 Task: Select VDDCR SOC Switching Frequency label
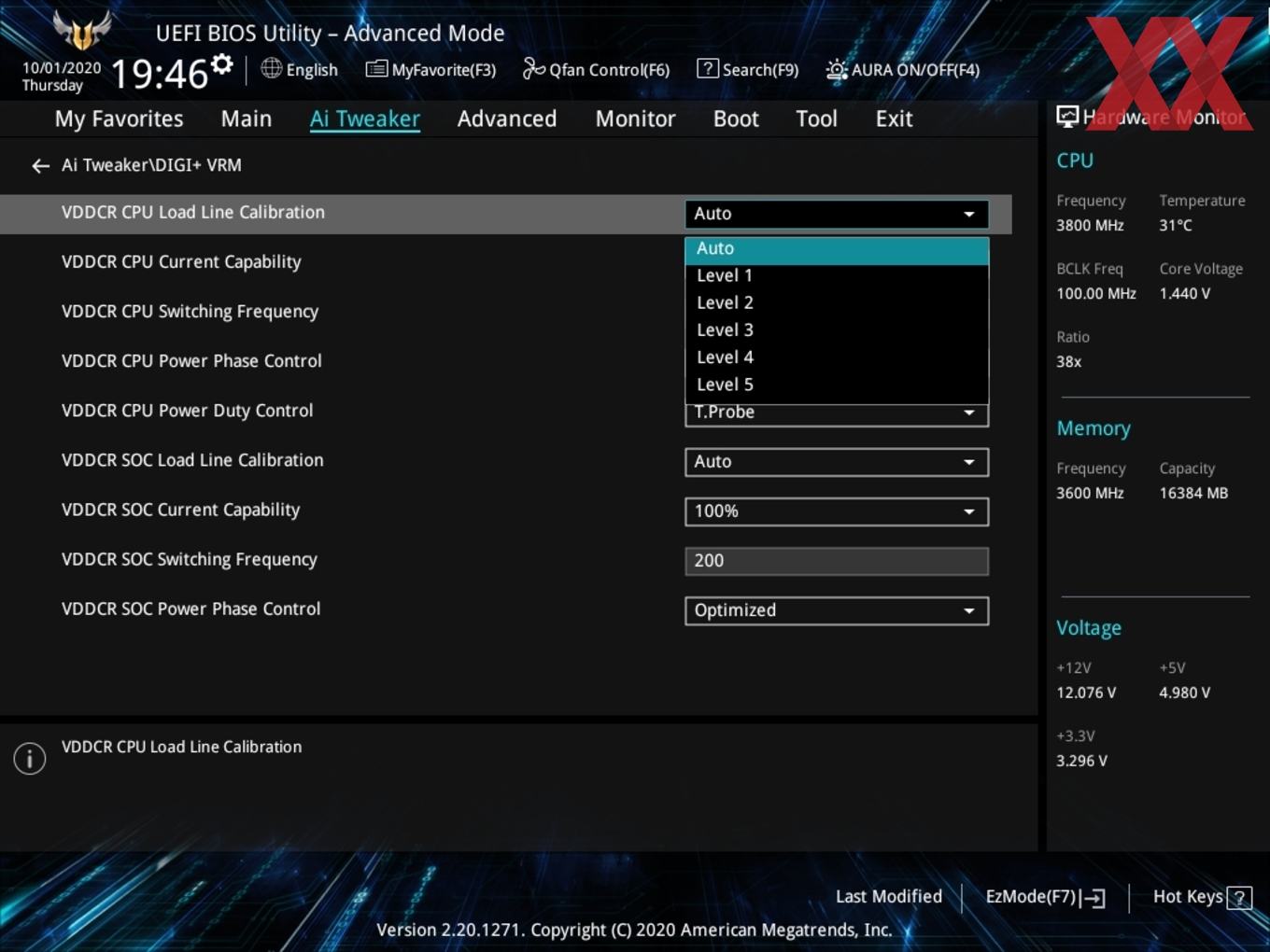(x=190, y=559)
